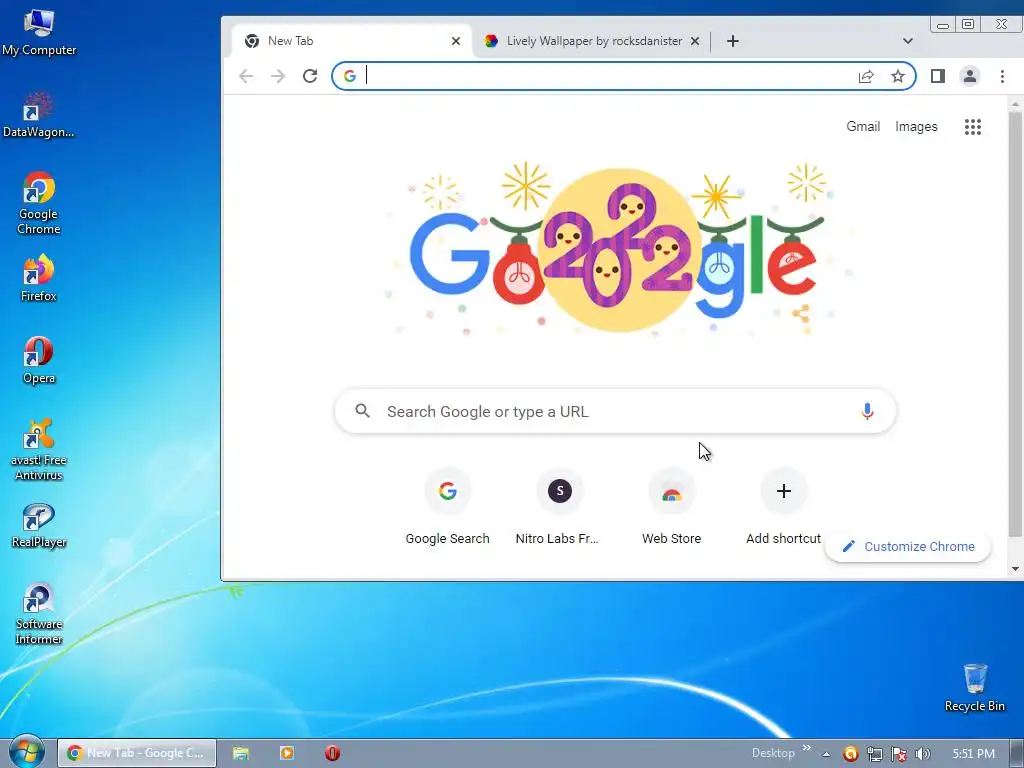Image resolution: width=1024 pixels, height=768 pixels.
Task: Open the Chrome side panel icon
Action: click(938, 76)
